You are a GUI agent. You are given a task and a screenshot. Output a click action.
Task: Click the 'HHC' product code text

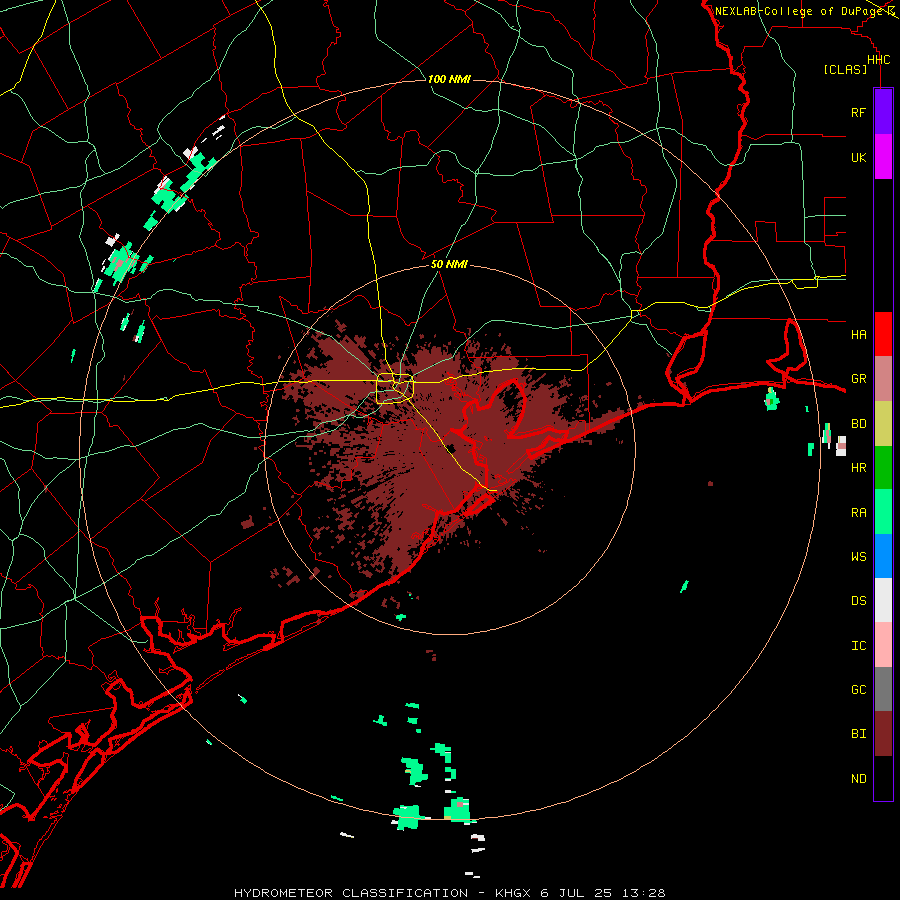click(x=878, y=60)
